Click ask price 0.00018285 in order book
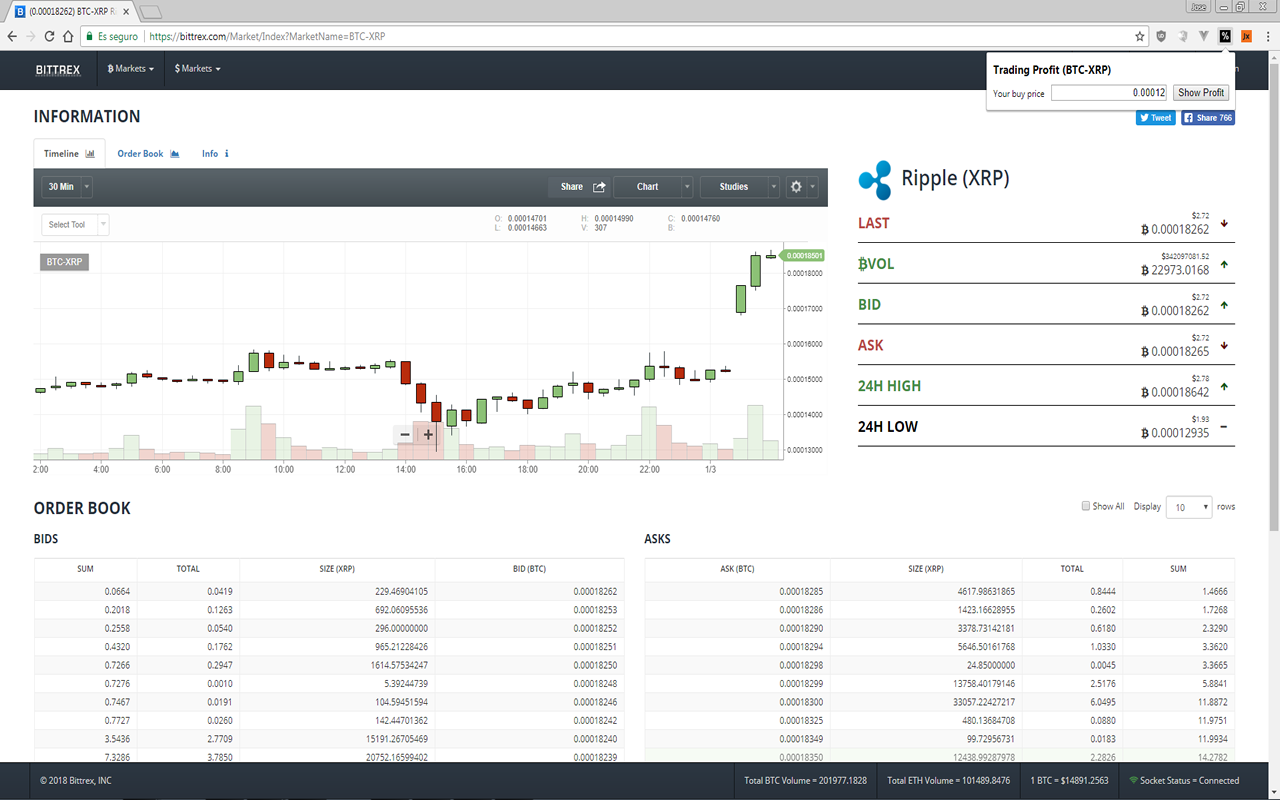The image size is (1280, 800). pos(801,592)
